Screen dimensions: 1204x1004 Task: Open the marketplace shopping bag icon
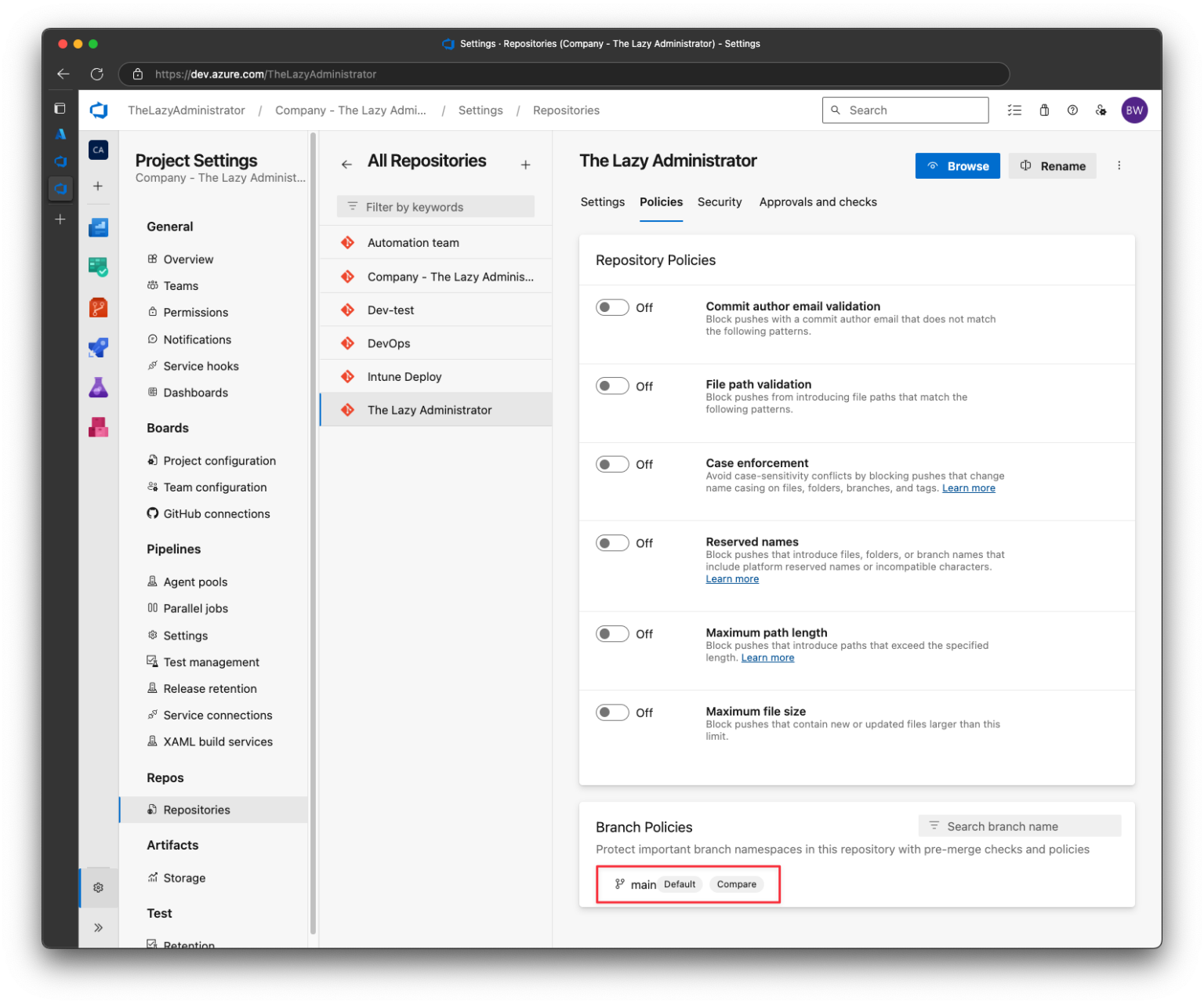tap(1044, 111)
